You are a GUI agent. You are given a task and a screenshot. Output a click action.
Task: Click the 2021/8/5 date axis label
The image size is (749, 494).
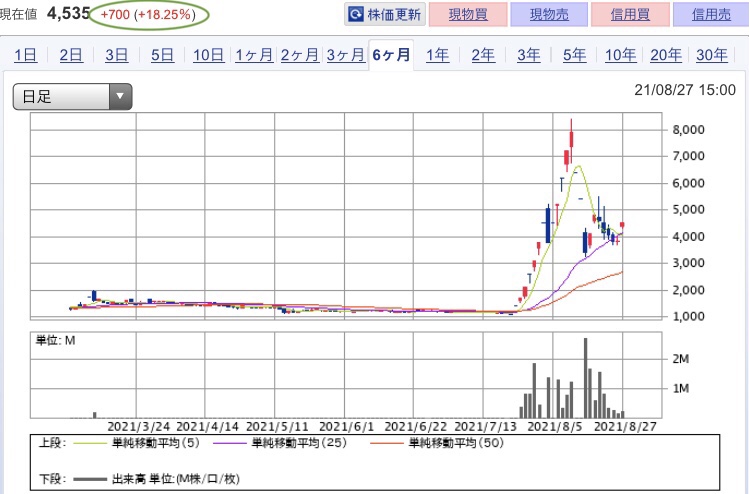click(555, 426)
